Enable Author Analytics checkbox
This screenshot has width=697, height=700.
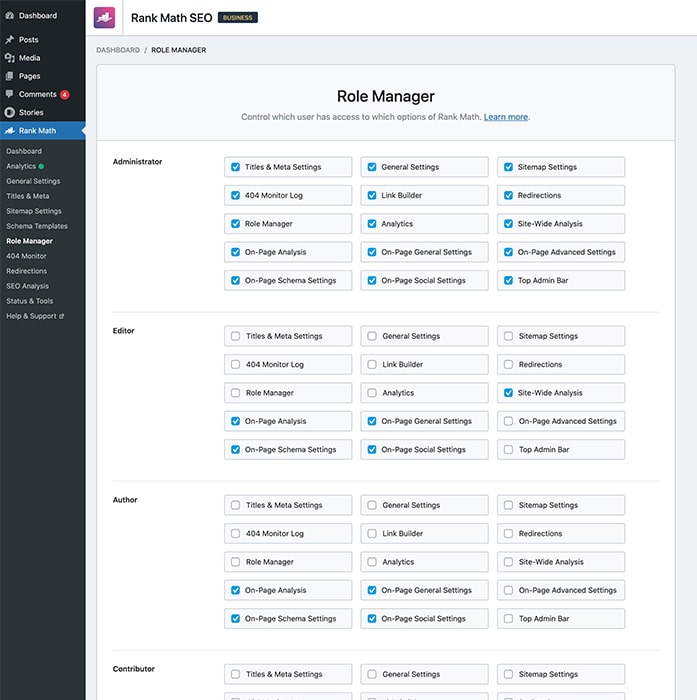point(371,562)
